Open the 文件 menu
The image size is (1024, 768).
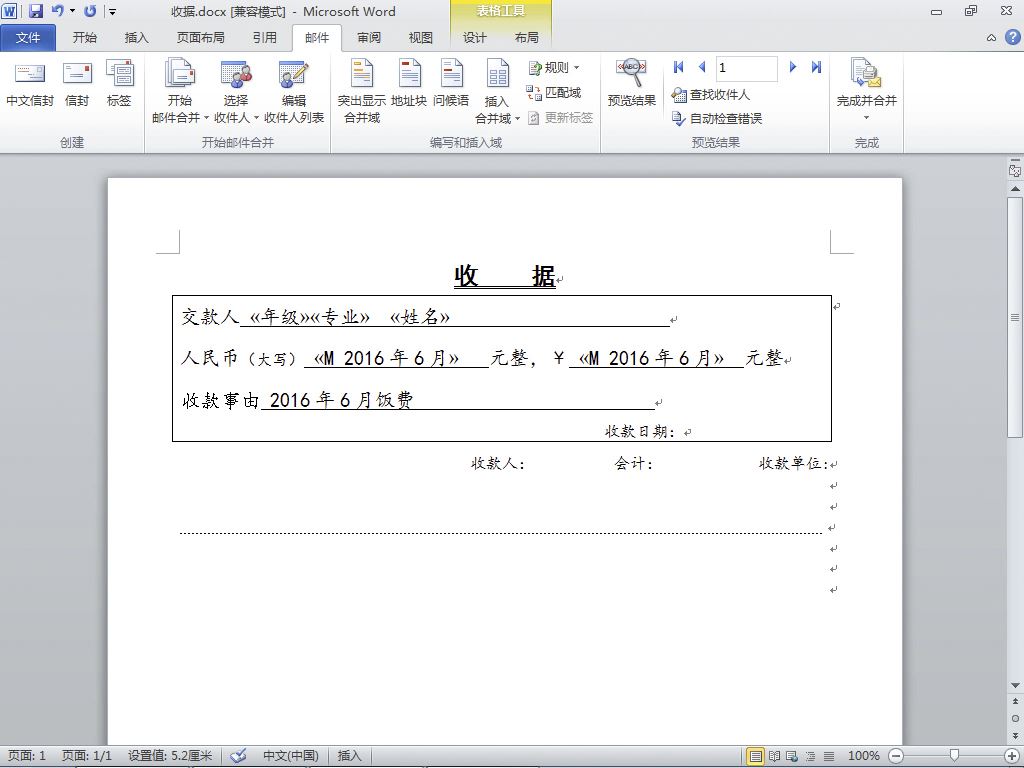point(28,38)
